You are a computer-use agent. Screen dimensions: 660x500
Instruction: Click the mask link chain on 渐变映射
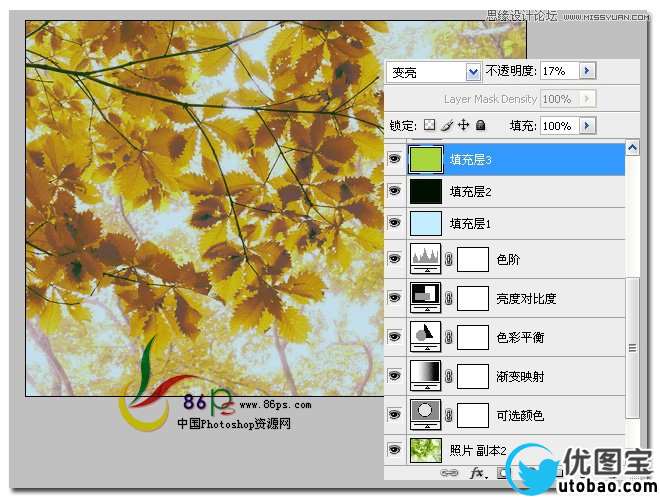449,376
